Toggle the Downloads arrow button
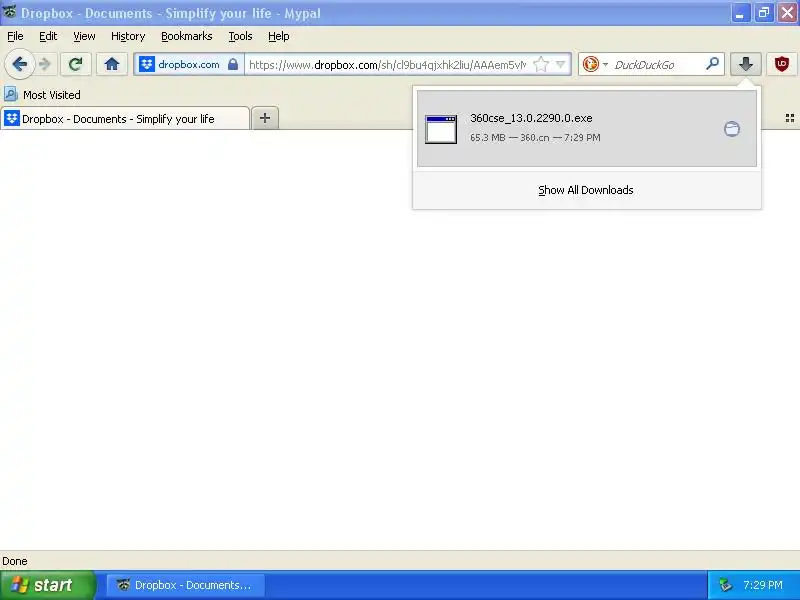Viewport: 800px width, 600px height. click(745, 64)
